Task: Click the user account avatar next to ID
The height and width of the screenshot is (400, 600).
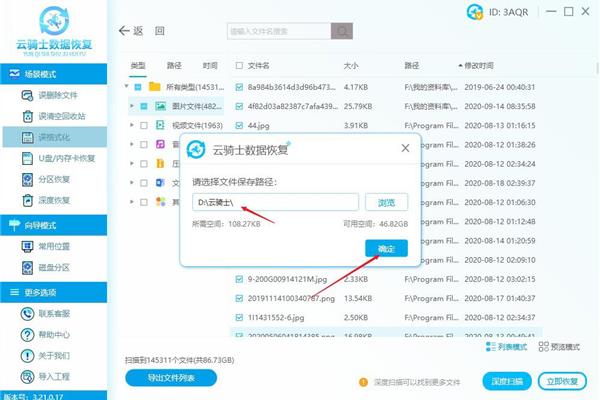Action: 474,12
